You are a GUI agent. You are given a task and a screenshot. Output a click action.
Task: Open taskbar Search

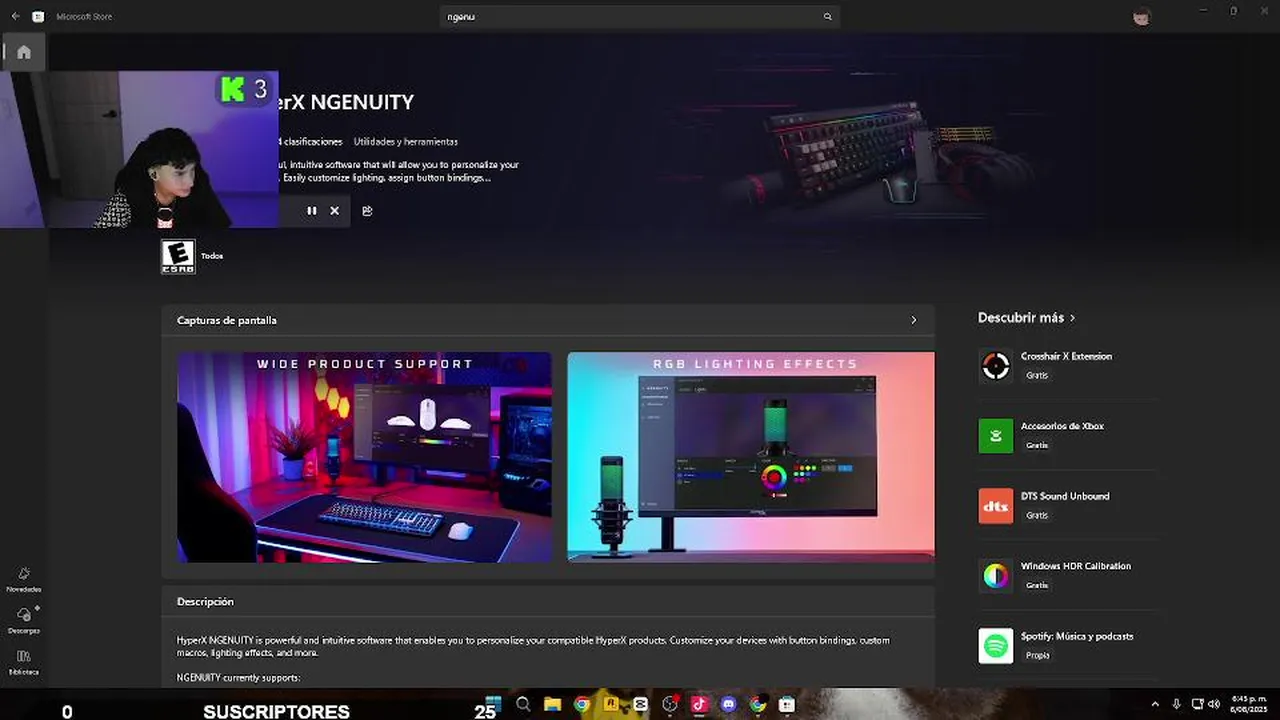click(x=523, y=704)
